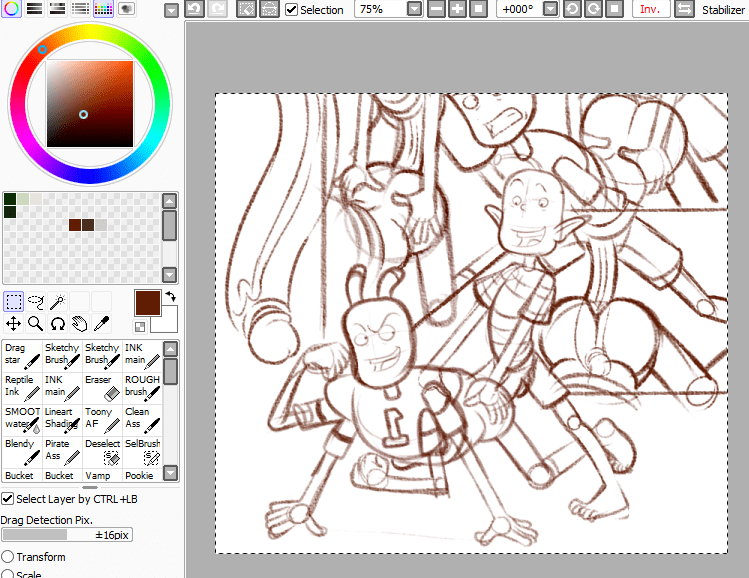Choose the Eraser tool preset

pyautogui.click(x=102, y=387)
